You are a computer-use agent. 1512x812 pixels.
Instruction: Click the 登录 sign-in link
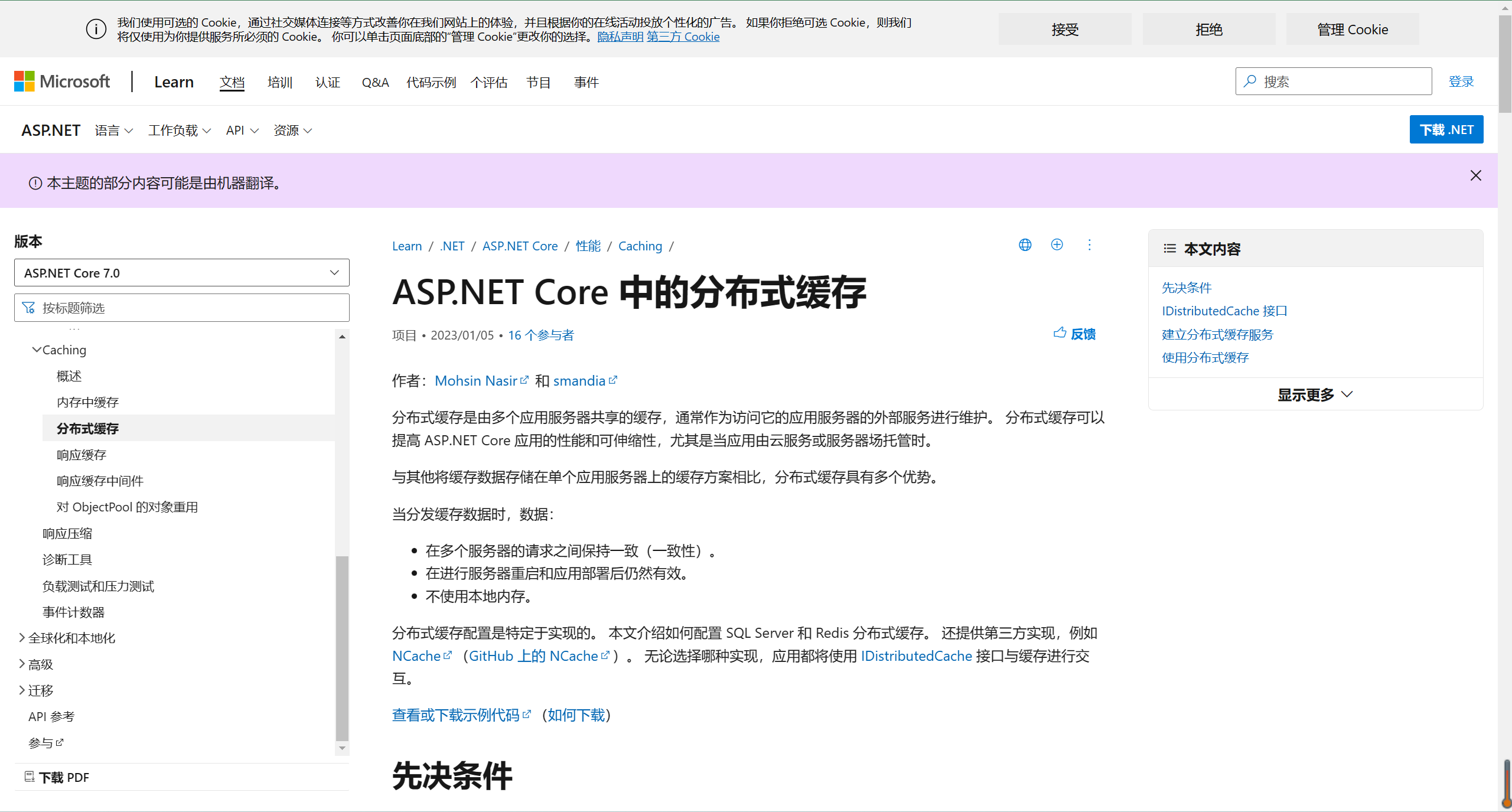1462,81
